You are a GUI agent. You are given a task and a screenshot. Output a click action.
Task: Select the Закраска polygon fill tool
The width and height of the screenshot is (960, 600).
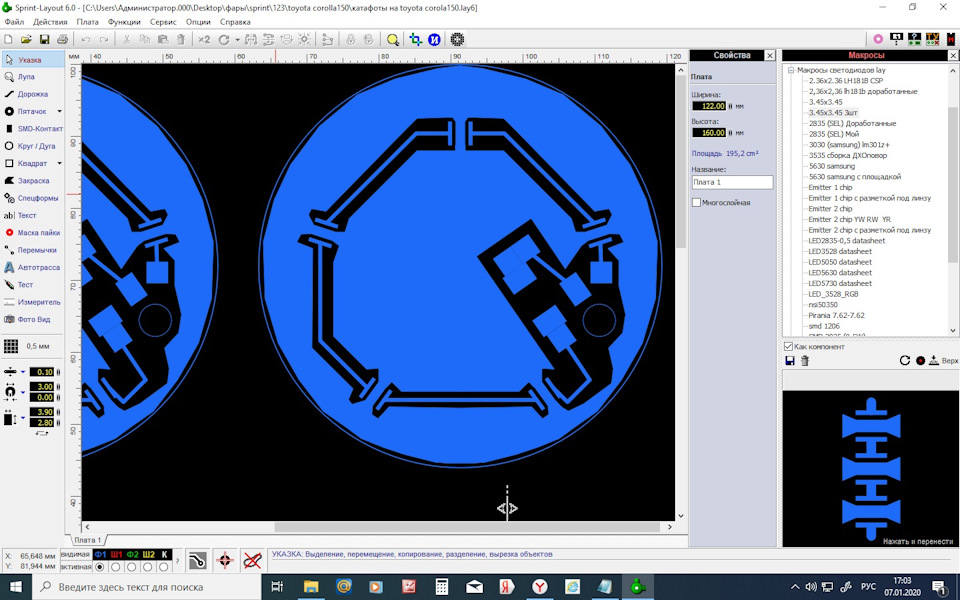click(32, 181)
